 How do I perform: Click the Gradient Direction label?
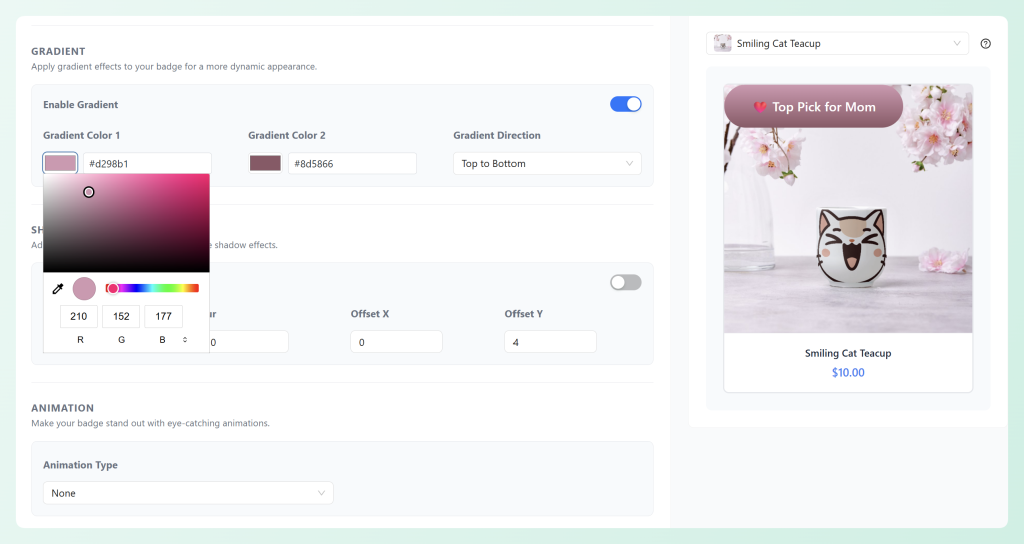pos(497,135)
